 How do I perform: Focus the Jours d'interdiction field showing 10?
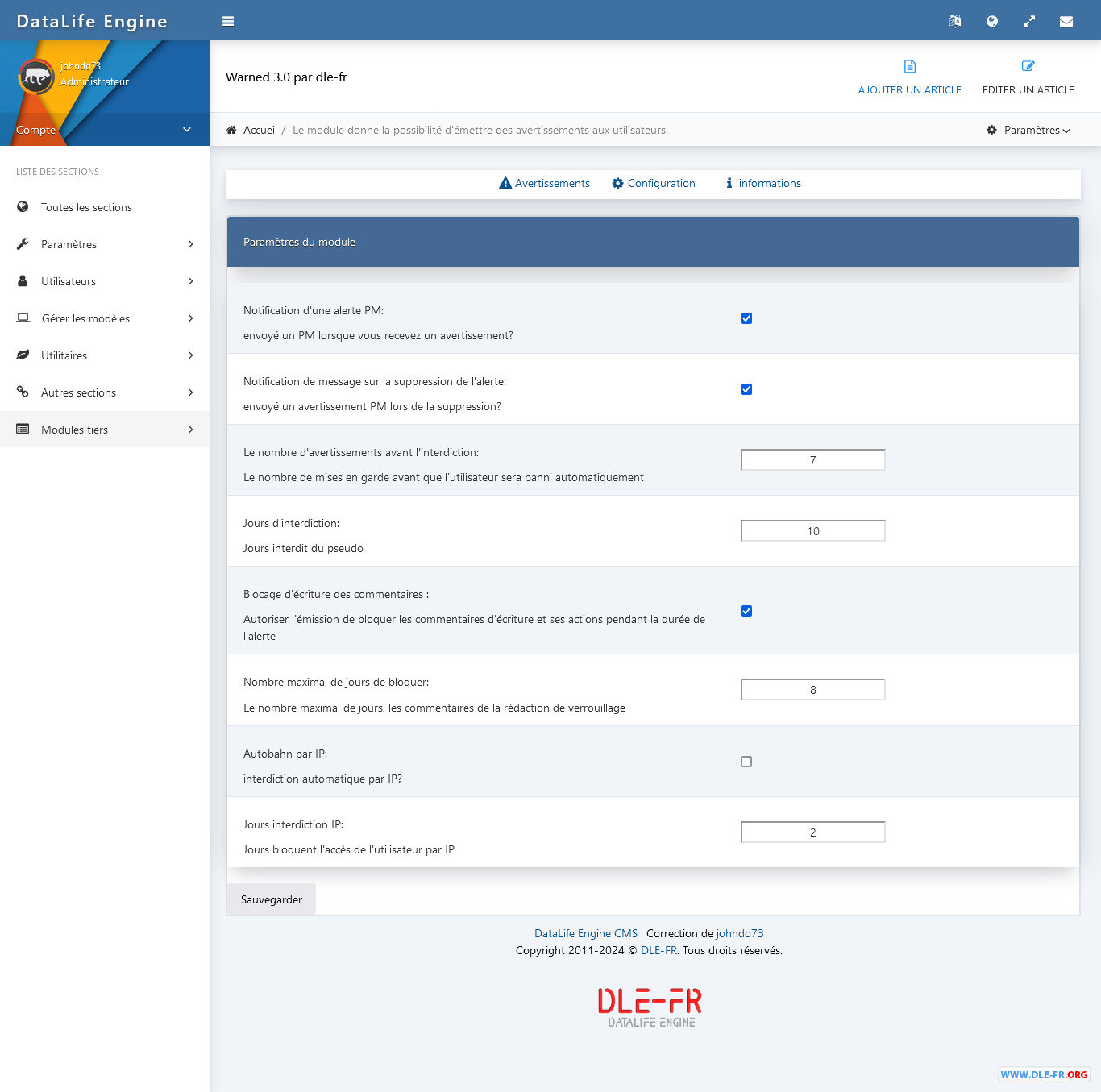coord(813,531)
